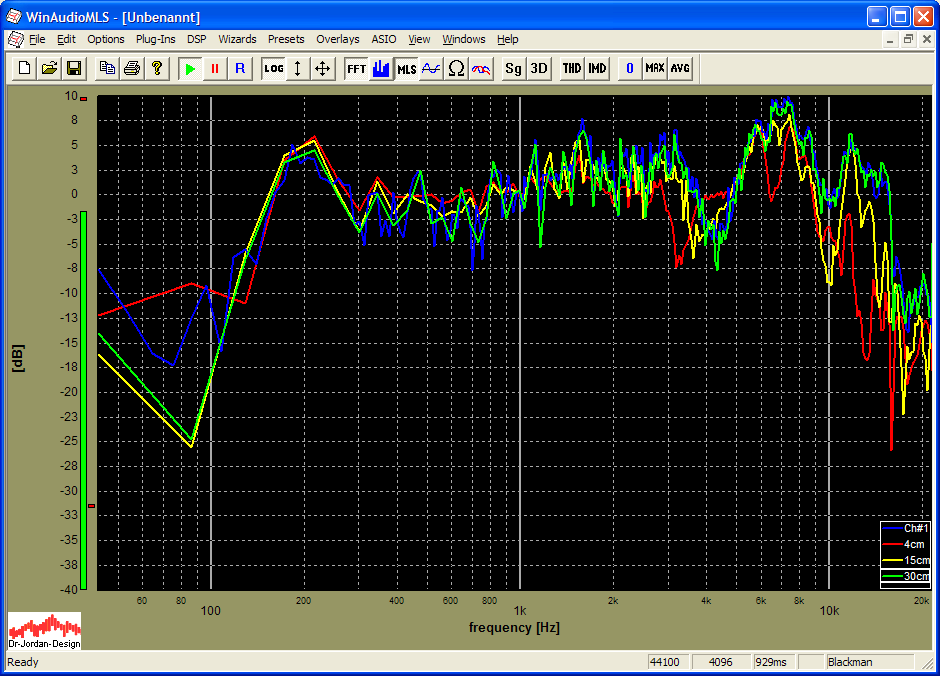Toggle the MAX hold button
Viewport: 940px width, 676px height.
point(654,68)
